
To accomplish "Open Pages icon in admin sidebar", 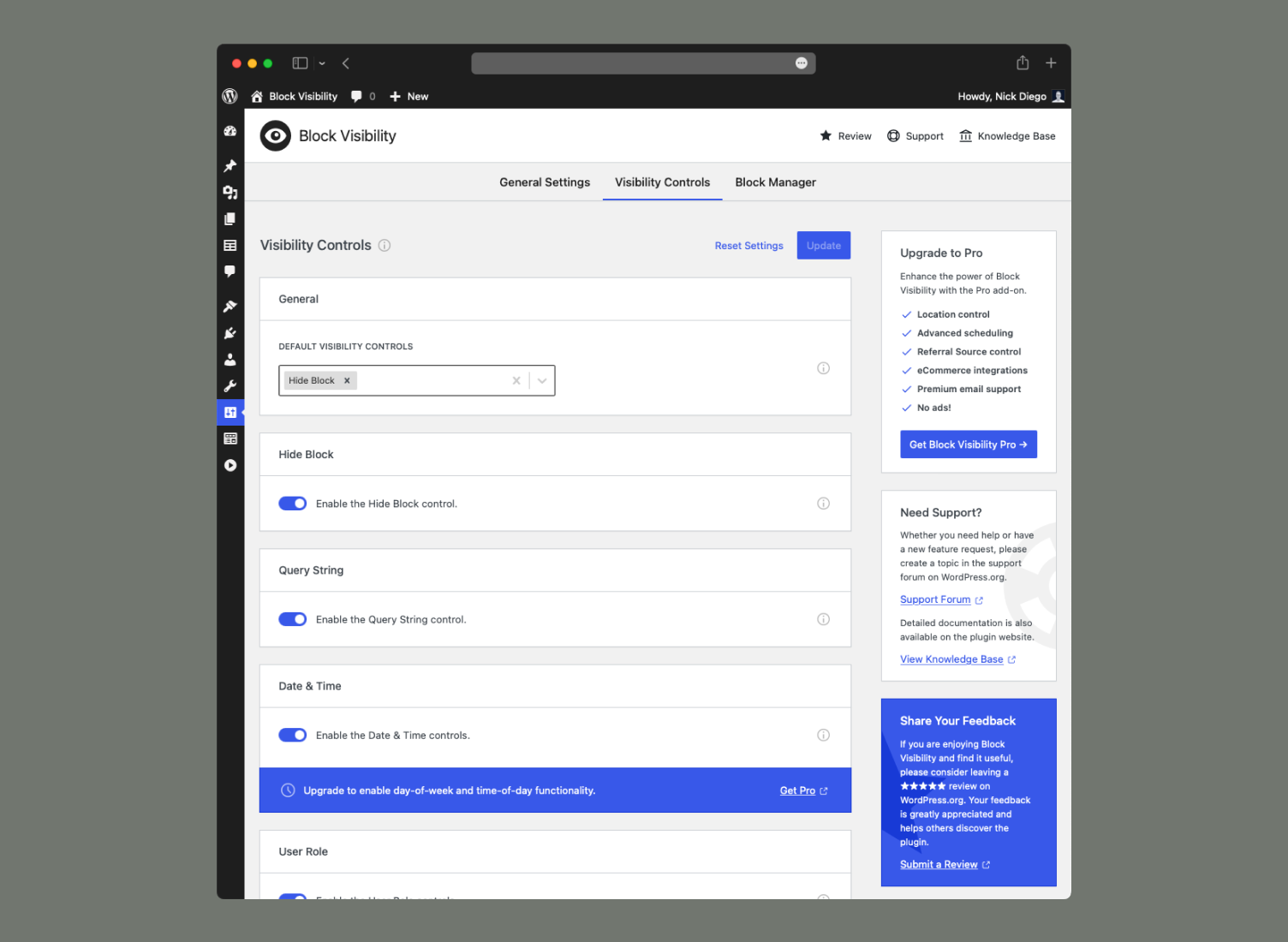I will click(230, 219).
